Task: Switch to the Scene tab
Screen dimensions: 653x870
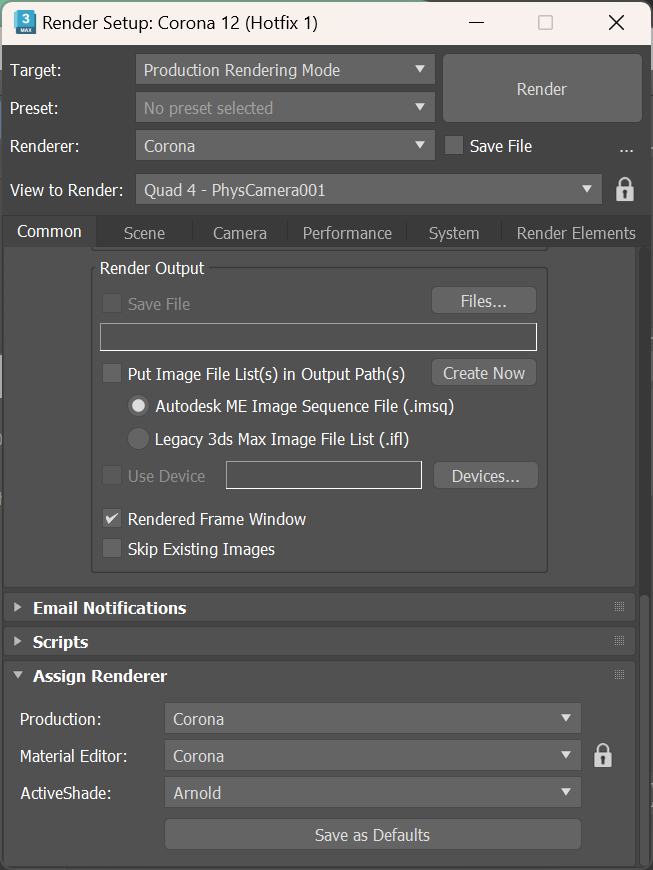Action: [x=144, y=233]
